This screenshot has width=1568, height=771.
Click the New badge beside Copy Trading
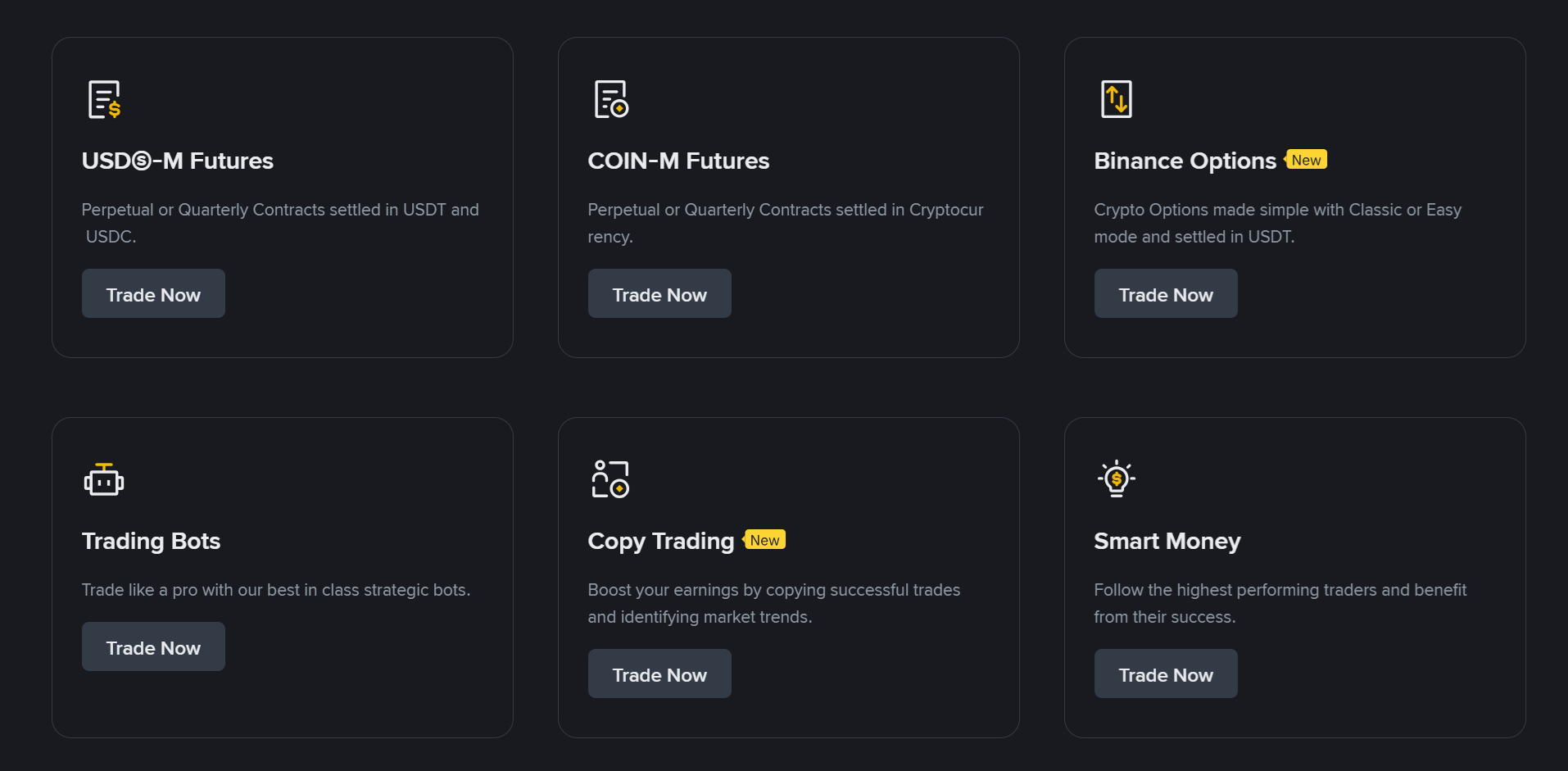click(764, 539)
